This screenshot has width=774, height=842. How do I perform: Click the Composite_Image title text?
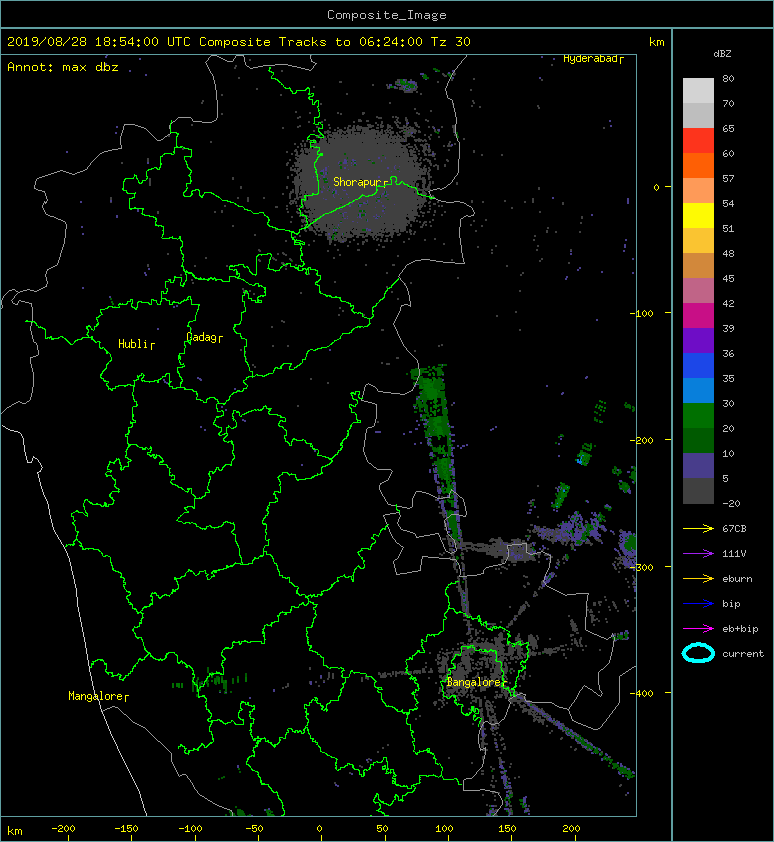click(387, 15)
